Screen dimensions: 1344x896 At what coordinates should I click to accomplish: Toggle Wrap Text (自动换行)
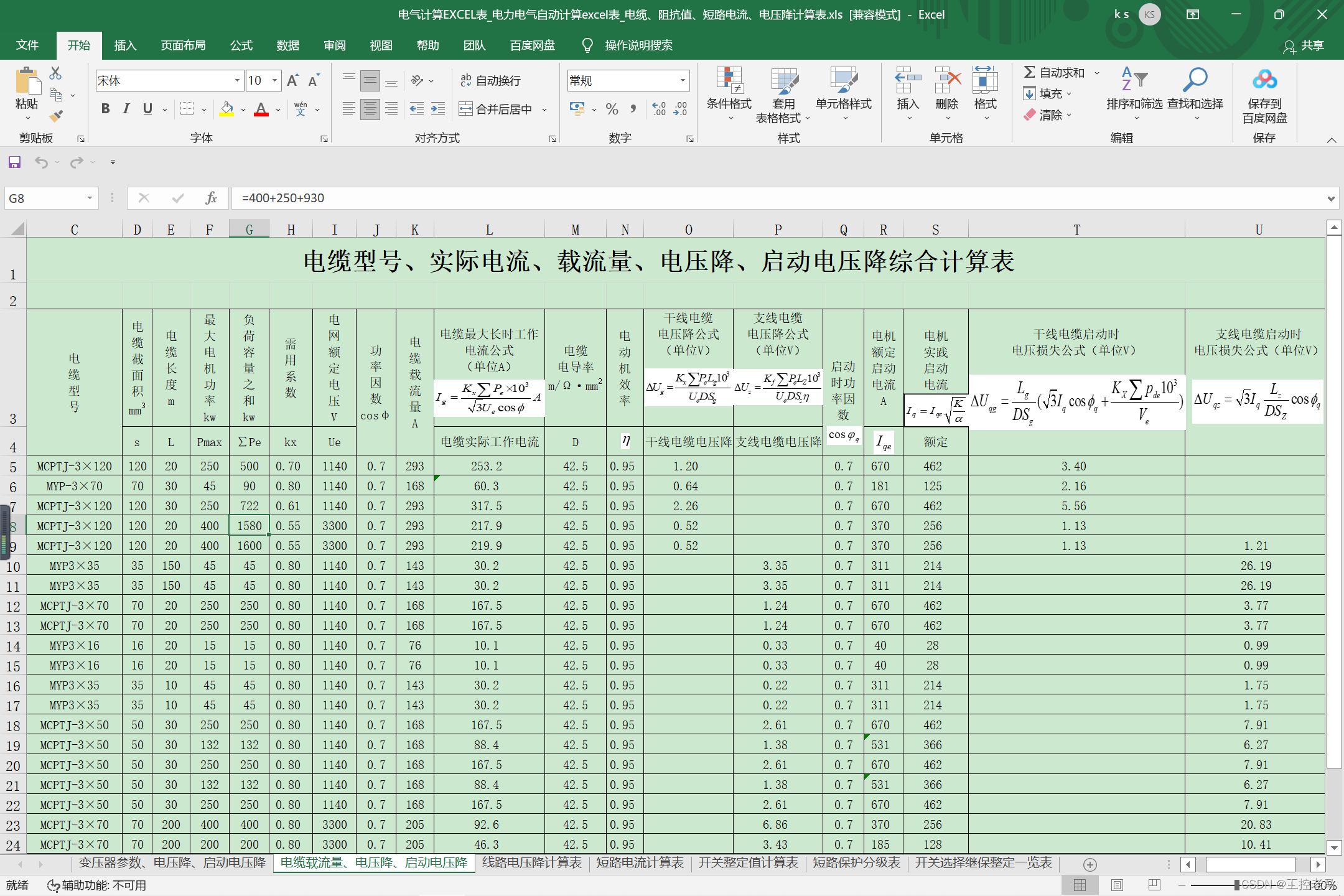tap(490, 80)
